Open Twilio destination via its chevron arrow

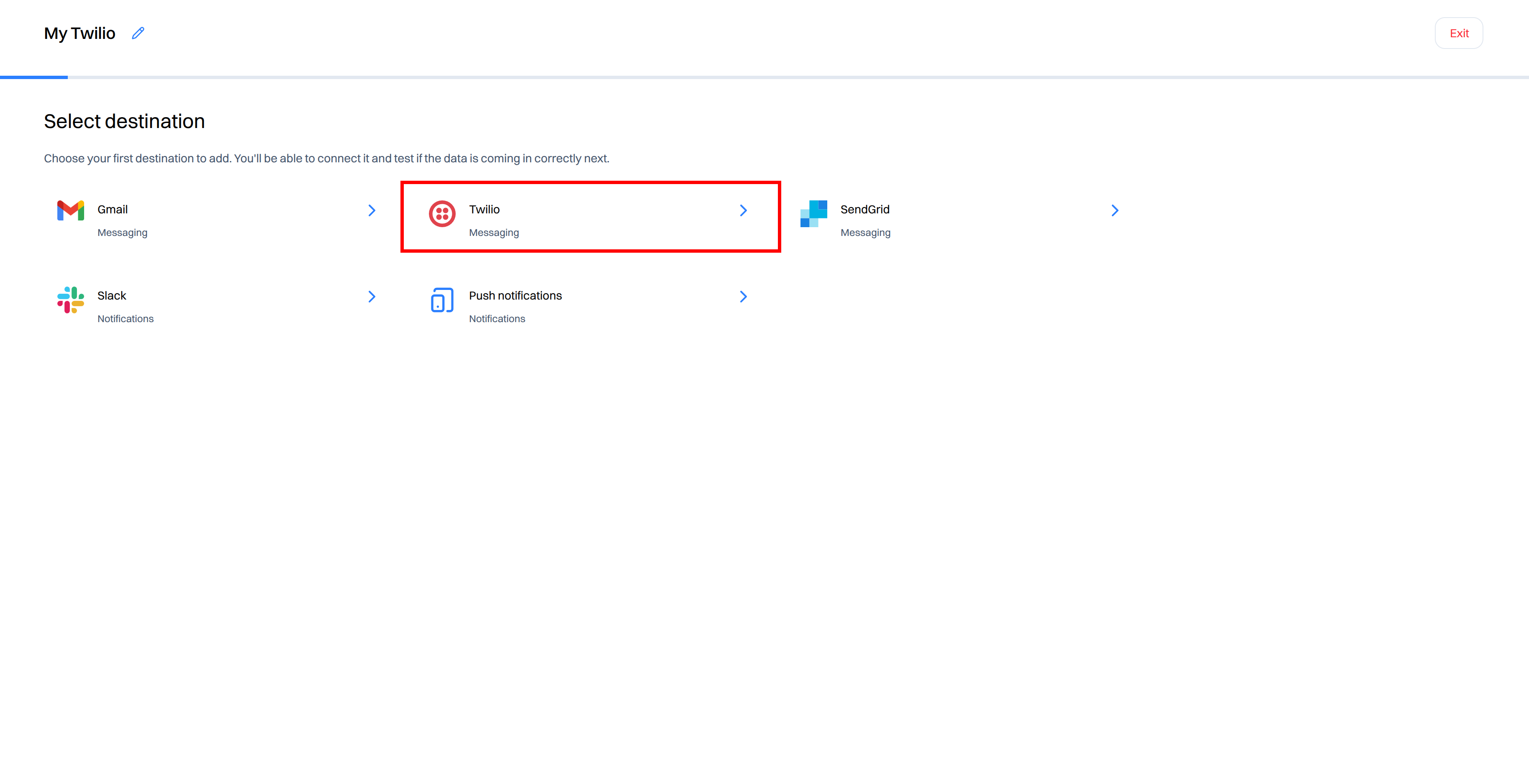(743, 210)
